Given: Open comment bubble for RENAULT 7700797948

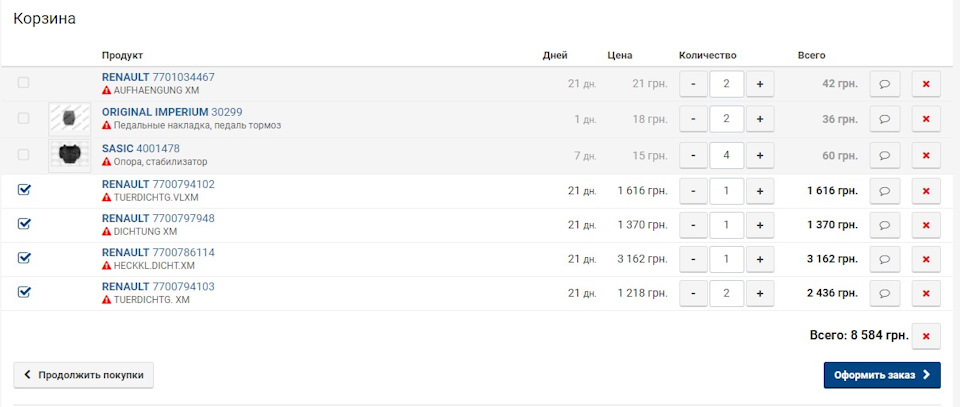Looking at the screenshot, I should coord(885,225).
